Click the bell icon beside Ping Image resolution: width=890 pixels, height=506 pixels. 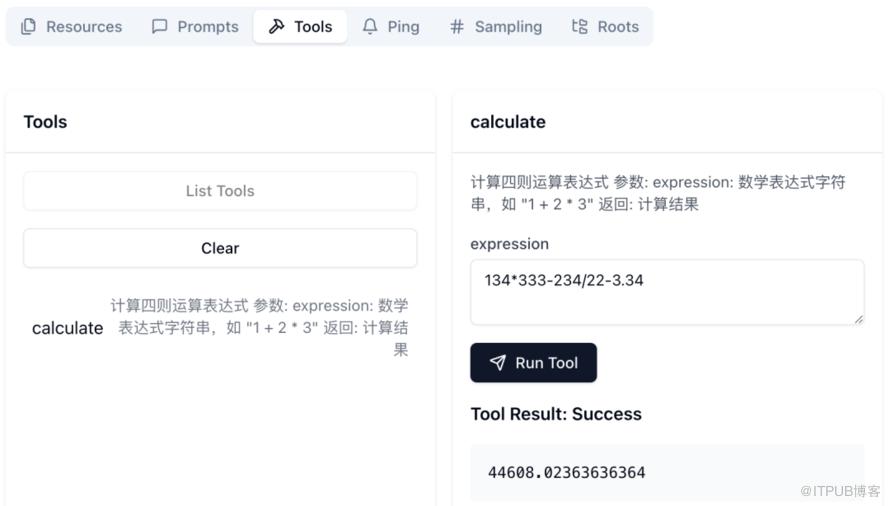[x=370, y=27]
